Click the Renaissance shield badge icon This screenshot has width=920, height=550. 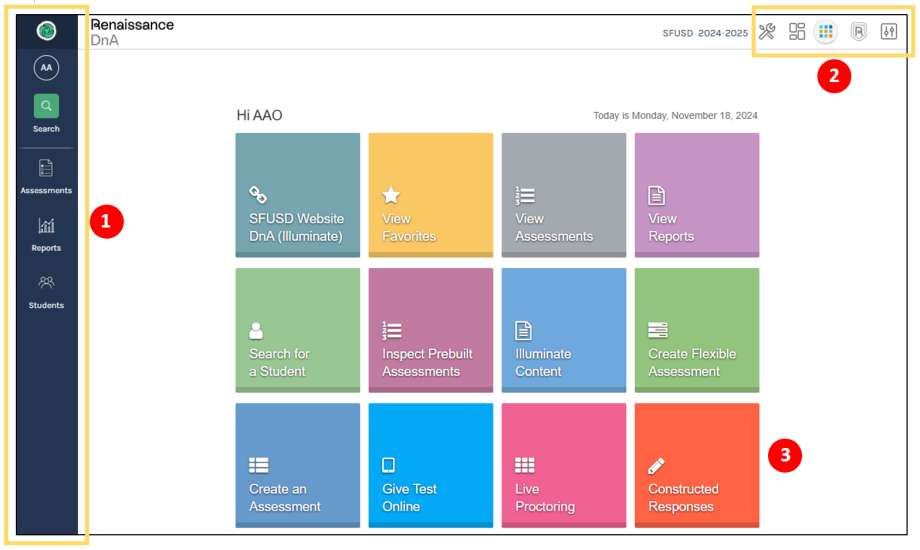coord(858,32)
